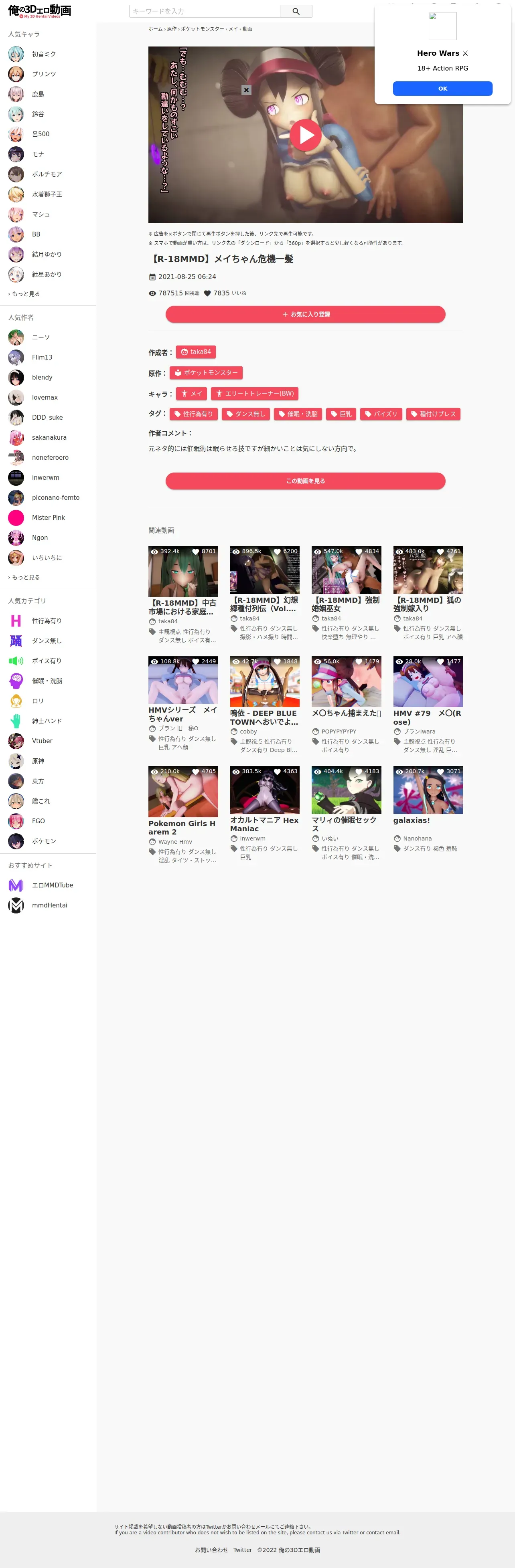The height and width of the screenshot is (1568, 515).
Task: Click 2021-08-25 06:24 date text
Action: point(187,276)
